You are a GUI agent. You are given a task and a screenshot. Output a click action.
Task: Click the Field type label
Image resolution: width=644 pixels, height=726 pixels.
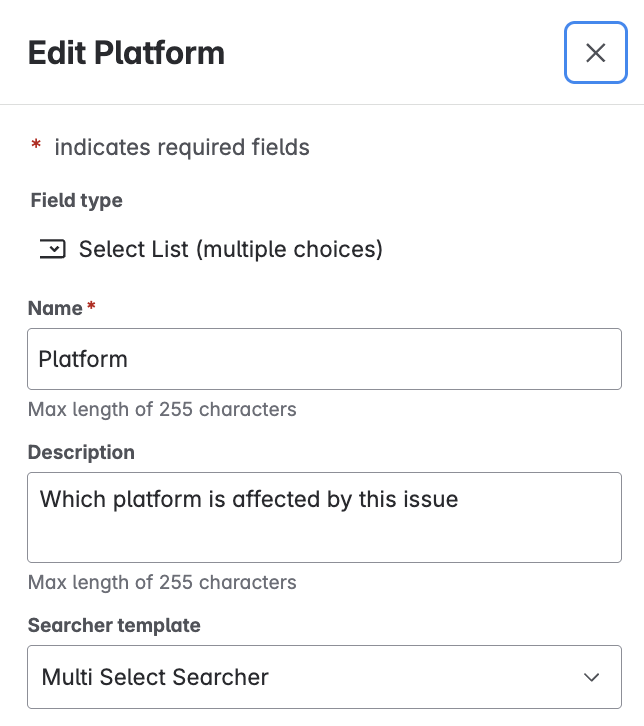tap(76, 200)
